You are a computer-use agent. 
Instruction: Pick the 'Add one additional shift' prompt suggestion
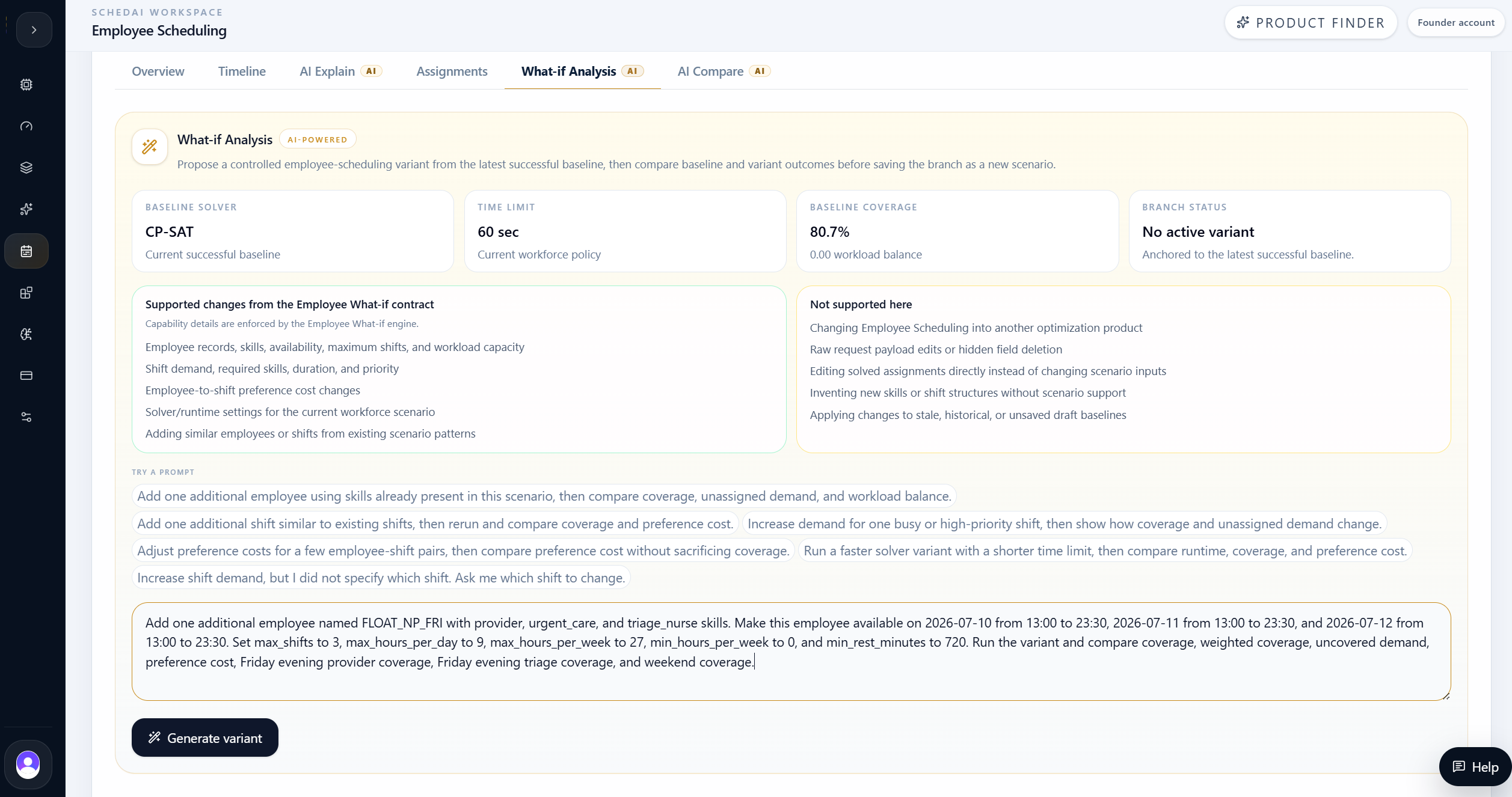pyautogui.click(x=435, y=524)
